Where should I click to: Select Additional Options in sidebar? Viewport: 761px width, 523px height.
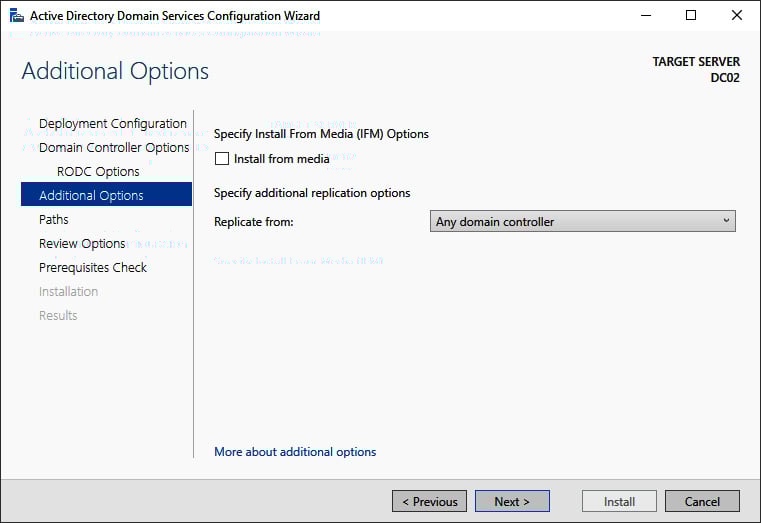click(106, 195)
